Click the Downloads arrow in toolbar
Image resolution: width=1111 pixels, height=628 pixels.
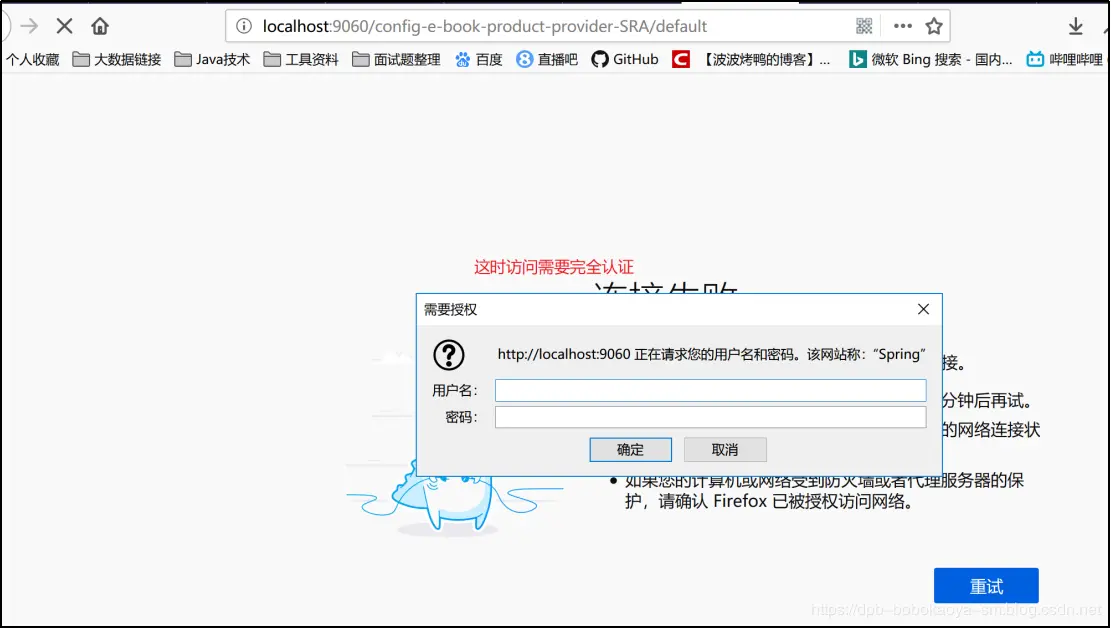[x=1075, y=26]
